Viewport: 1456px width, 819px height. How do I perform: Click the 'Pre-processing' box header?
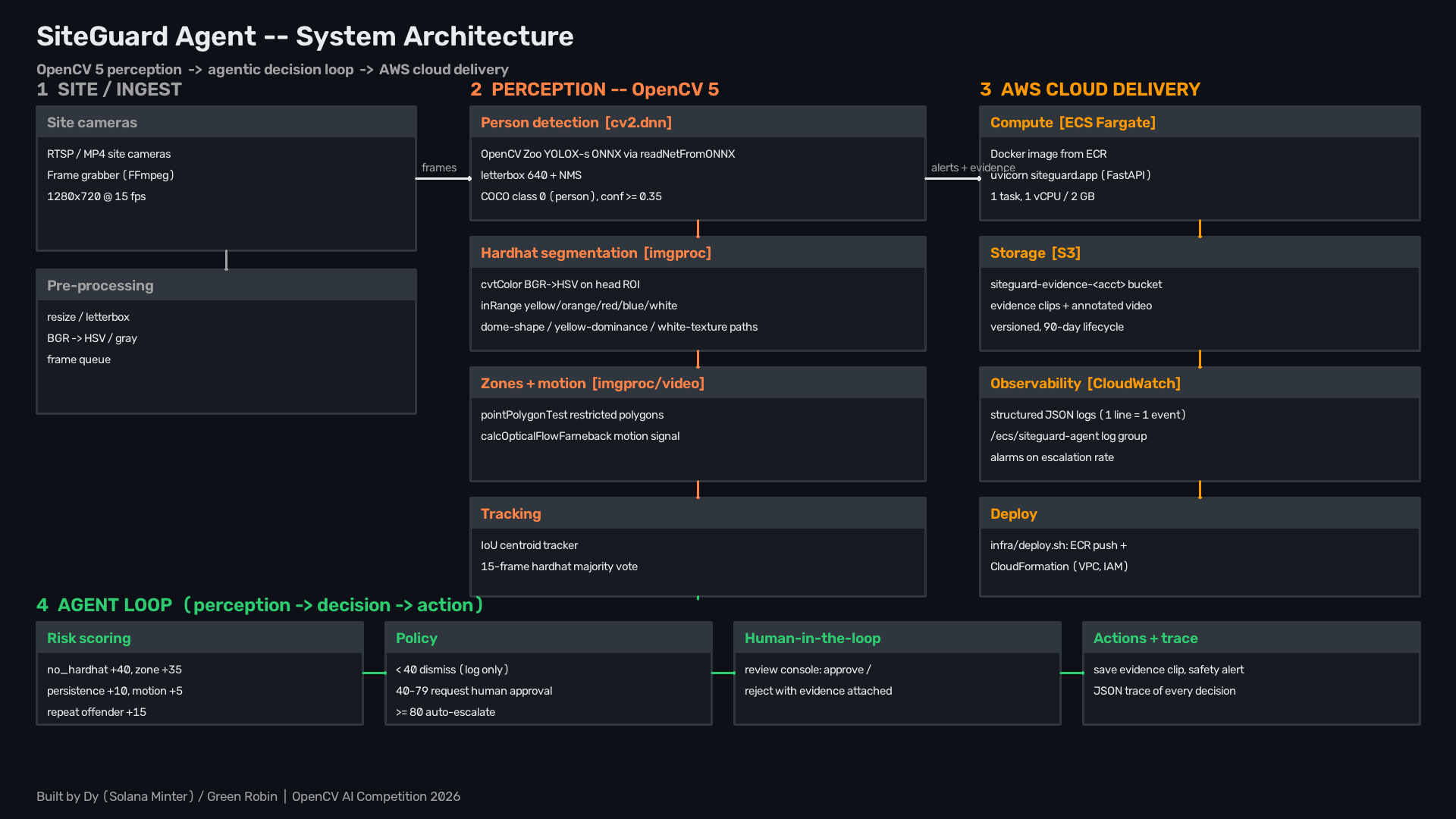pos(226,285)
